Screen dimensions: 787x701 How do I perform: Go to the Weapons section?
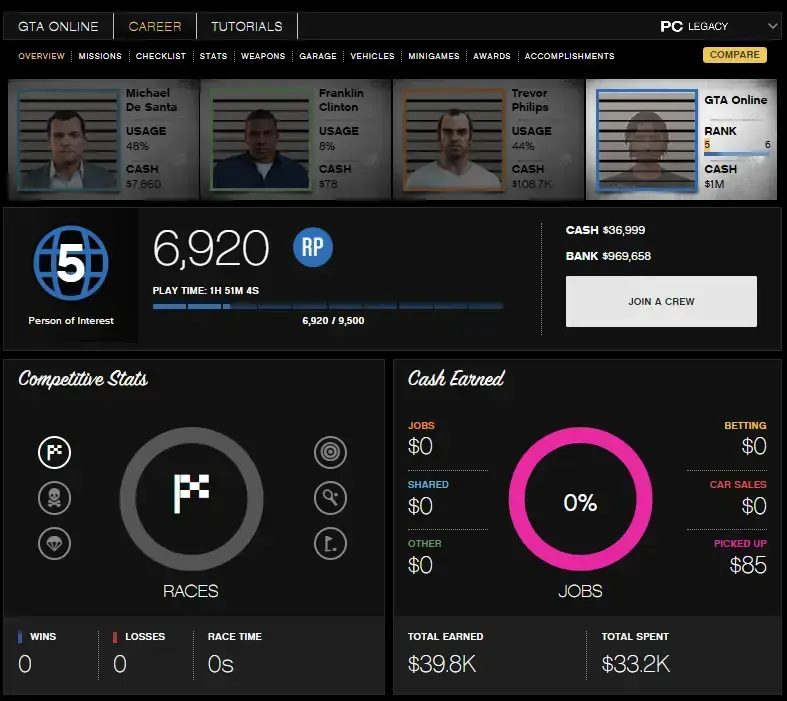[x=263, y=56]
